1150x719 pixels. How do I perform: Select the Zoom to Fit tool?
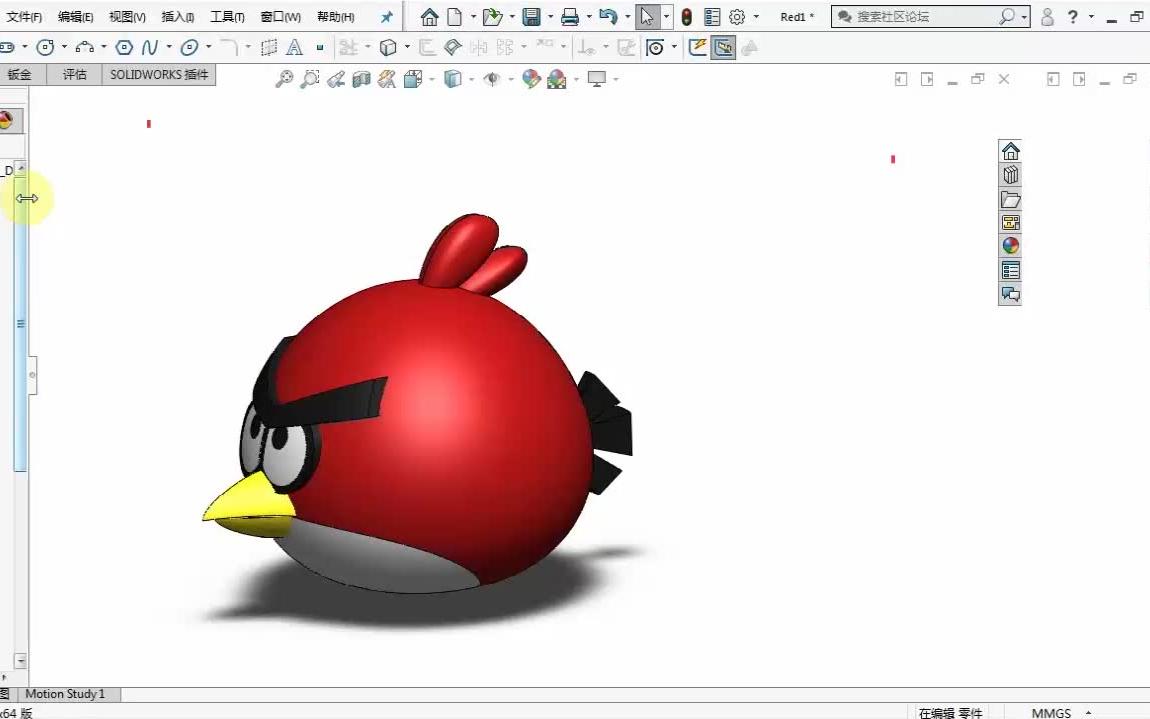click(285, 79)
